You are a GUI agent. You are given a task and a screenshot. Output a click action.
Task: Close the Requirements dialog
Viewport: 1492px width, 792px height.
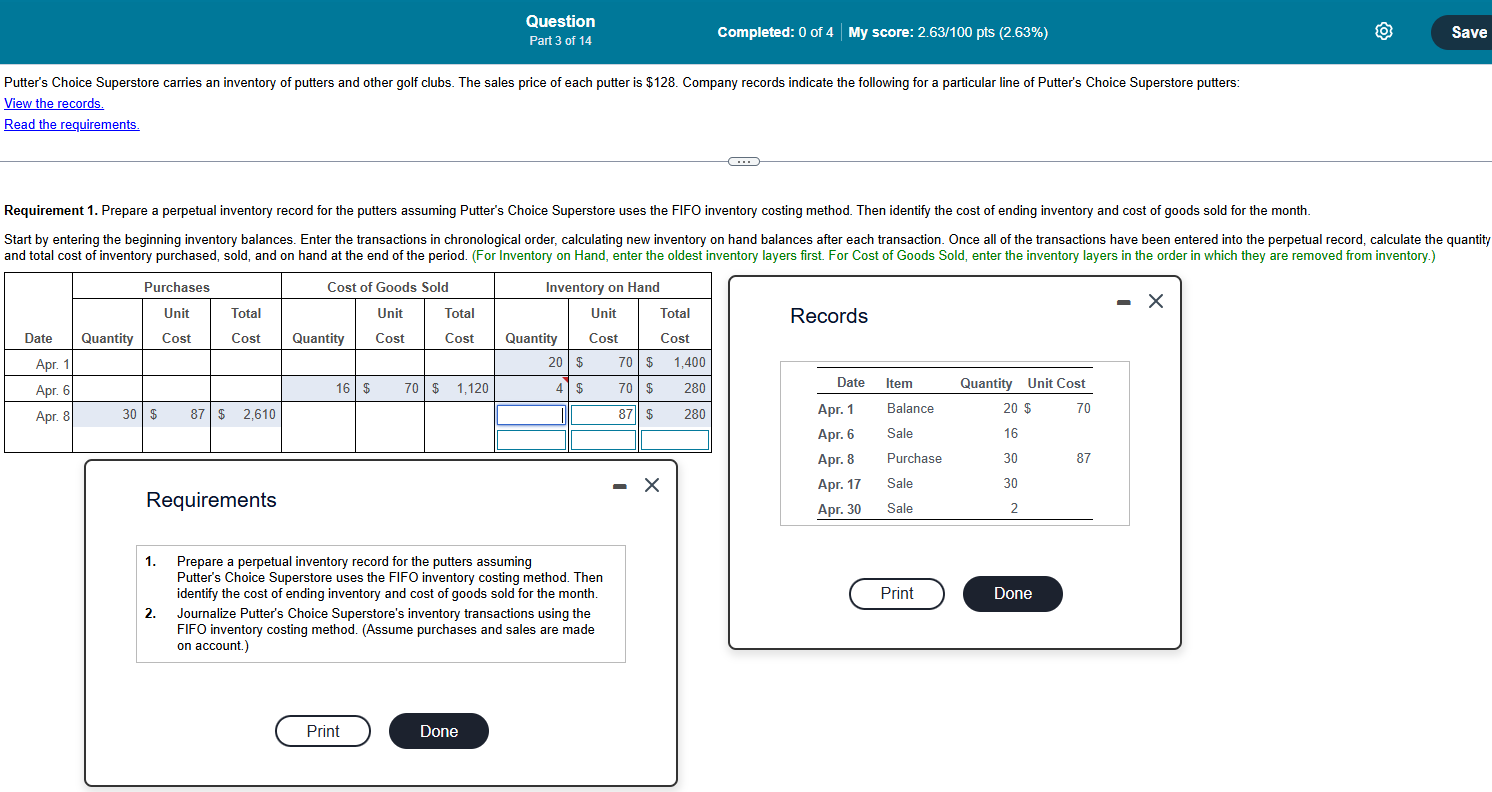point(652,486)
